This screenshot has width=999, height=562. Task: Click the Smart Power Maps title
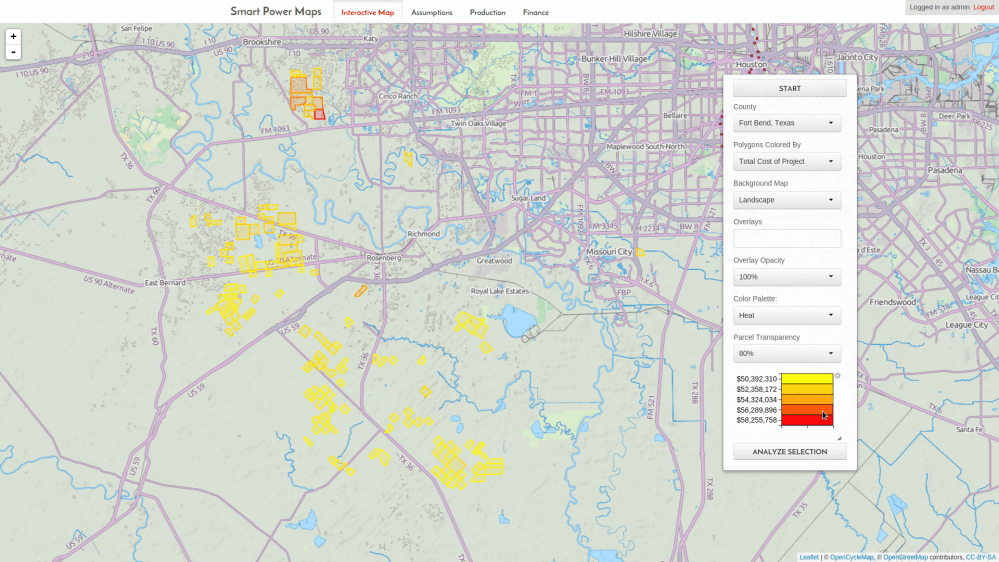coord(275,11)
